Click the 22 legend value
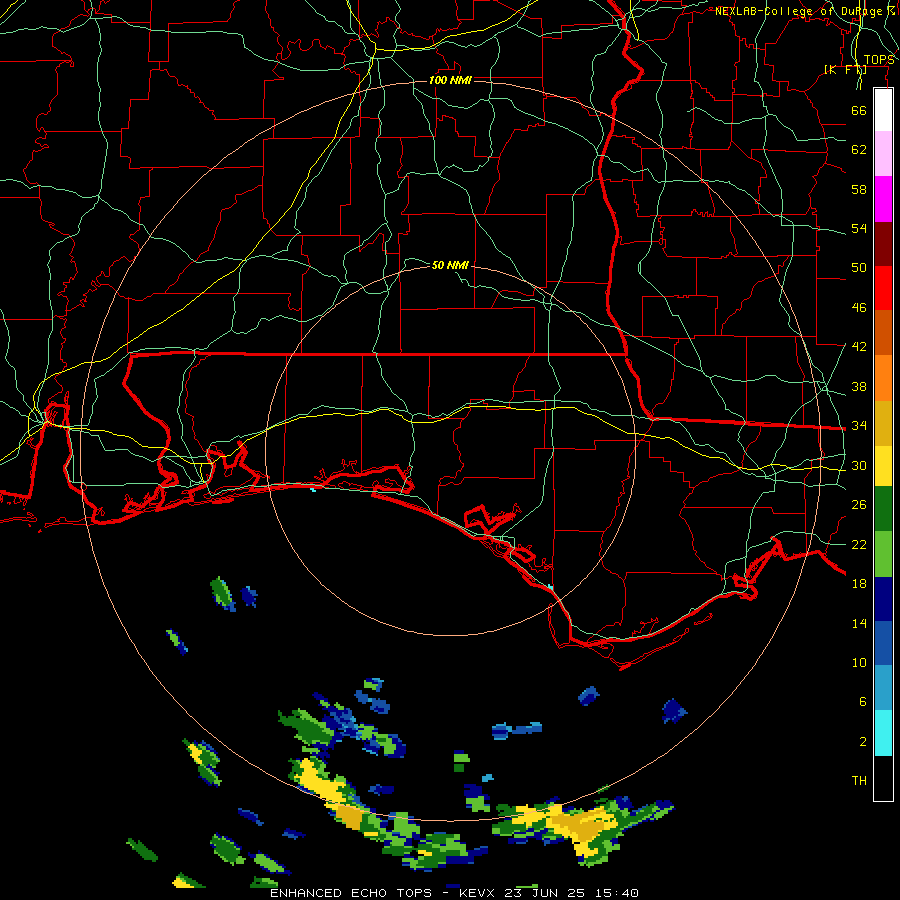The height and width of the screenshot is (900, 900). click(859, 544)
